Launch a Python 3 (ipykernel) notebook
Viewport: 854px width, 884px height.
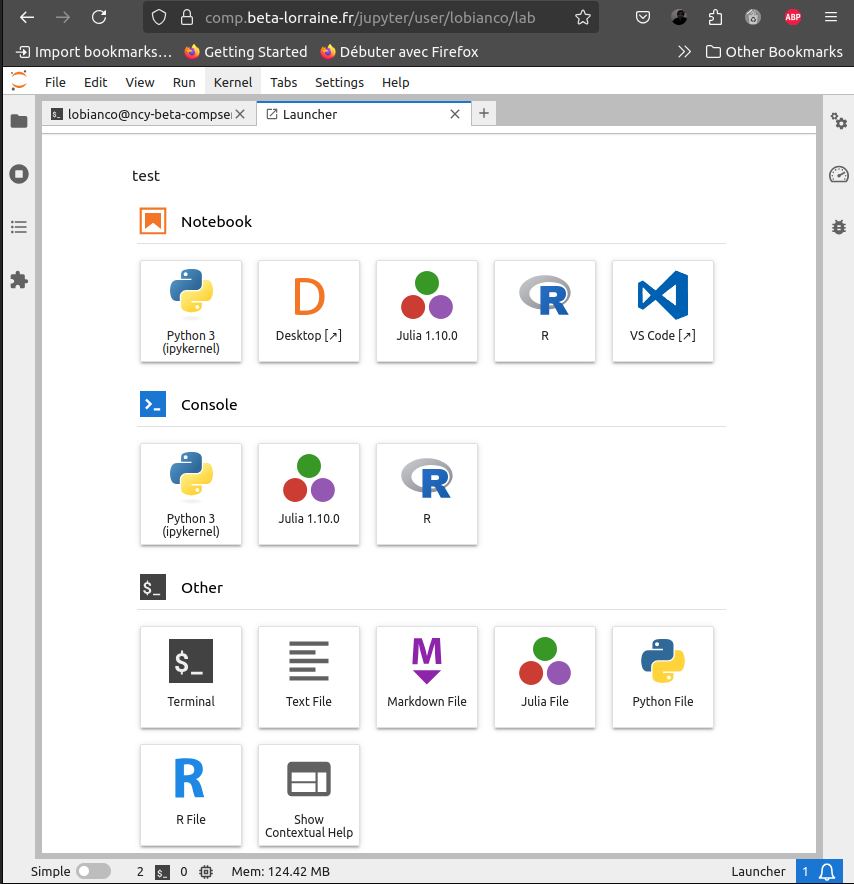click(x=191, y=311)
